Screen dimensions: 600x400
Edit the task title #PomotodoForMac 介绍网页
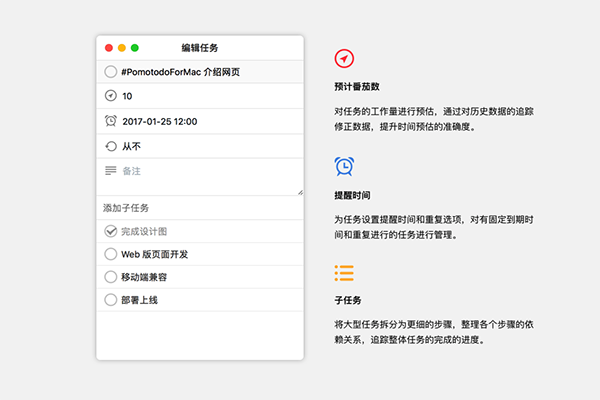click(181, 72)
